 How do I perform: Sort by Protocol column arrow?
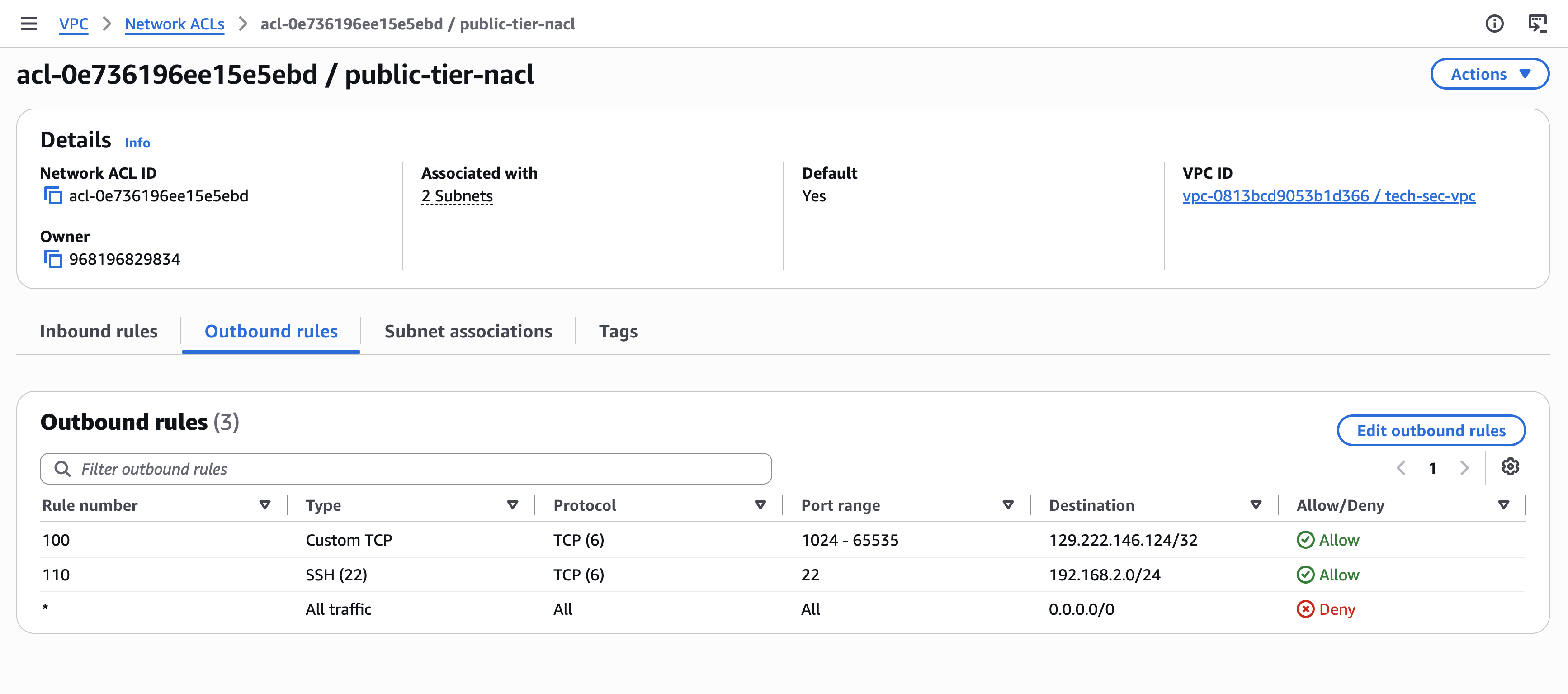(760, 505)
